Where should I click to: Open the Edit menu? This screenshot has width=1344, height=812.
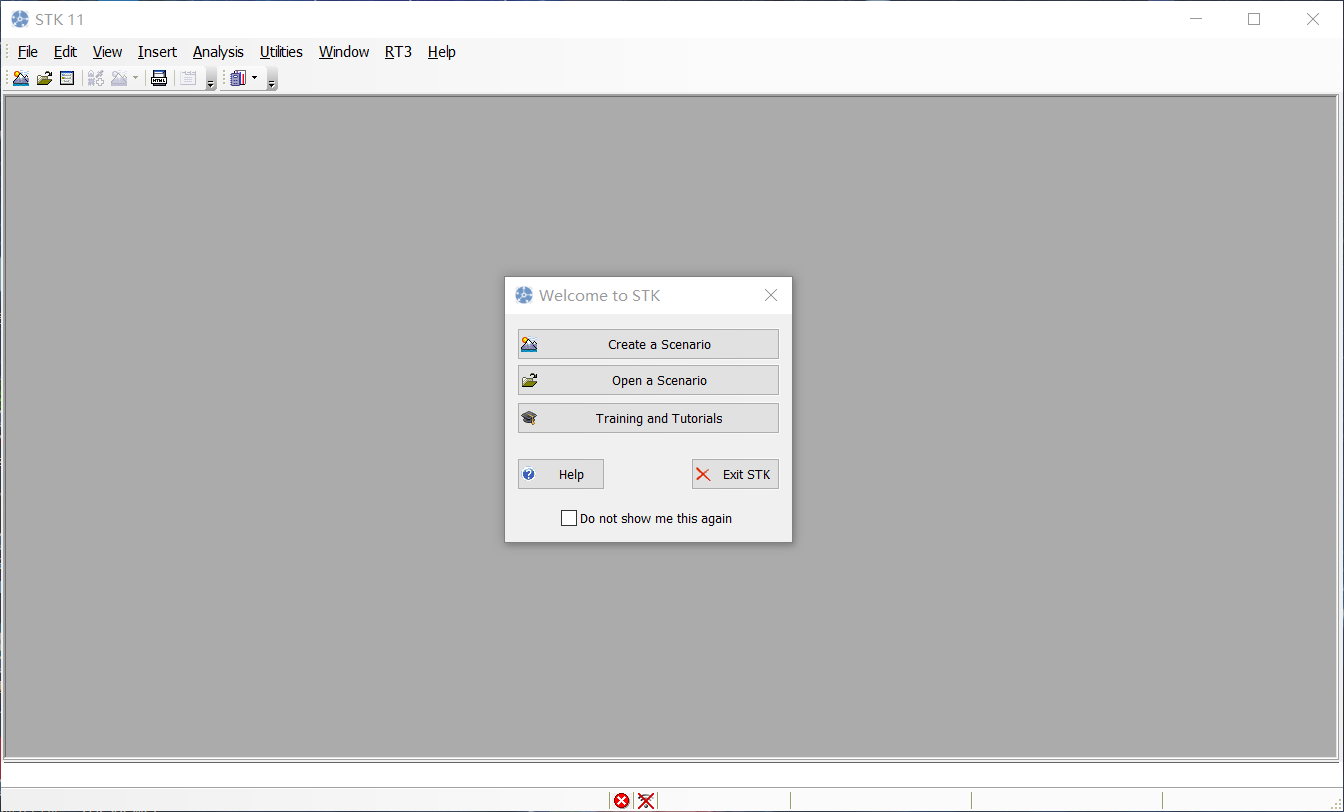65,52
